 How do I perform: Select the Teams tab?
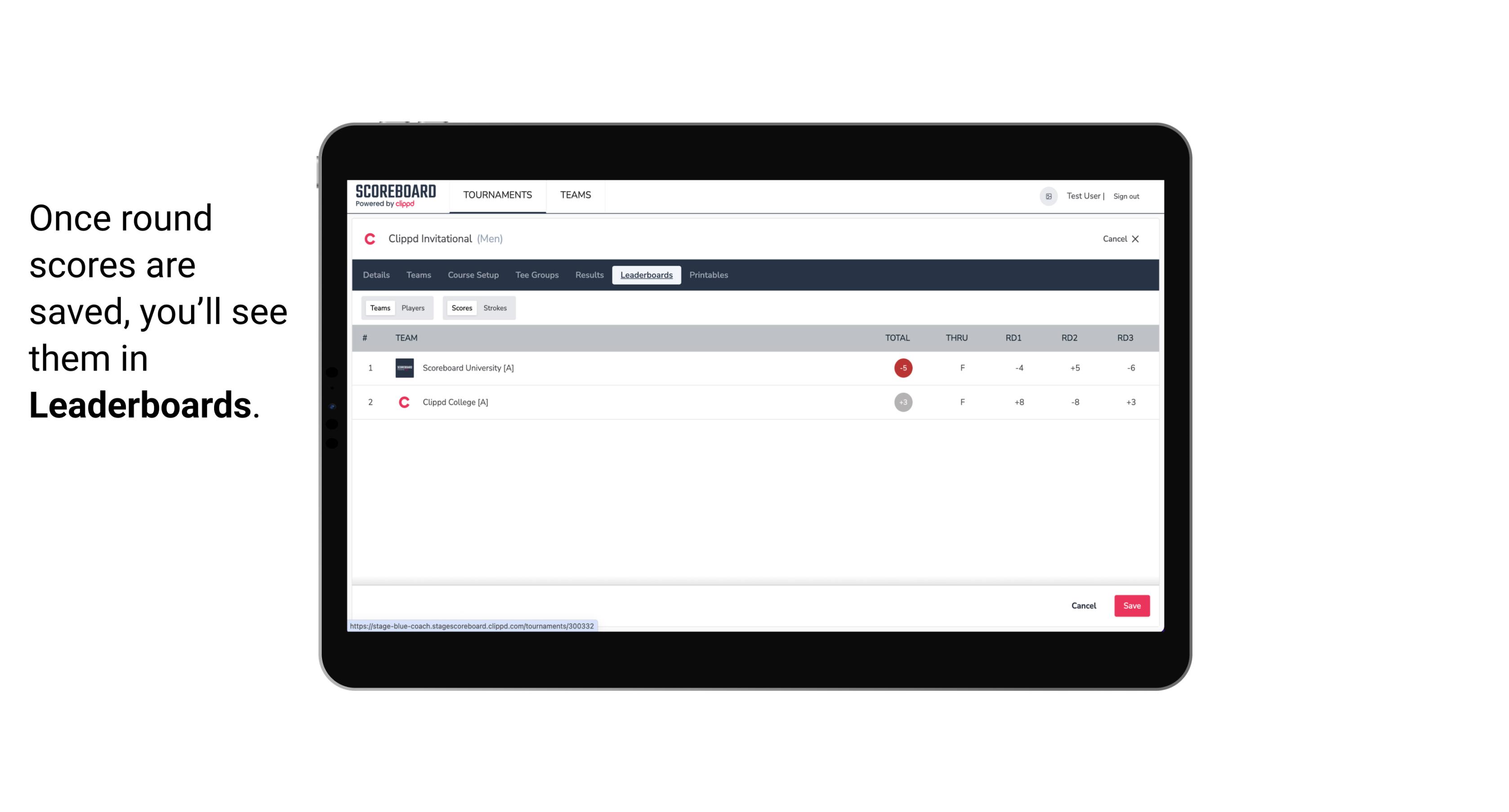click(380, 307)
